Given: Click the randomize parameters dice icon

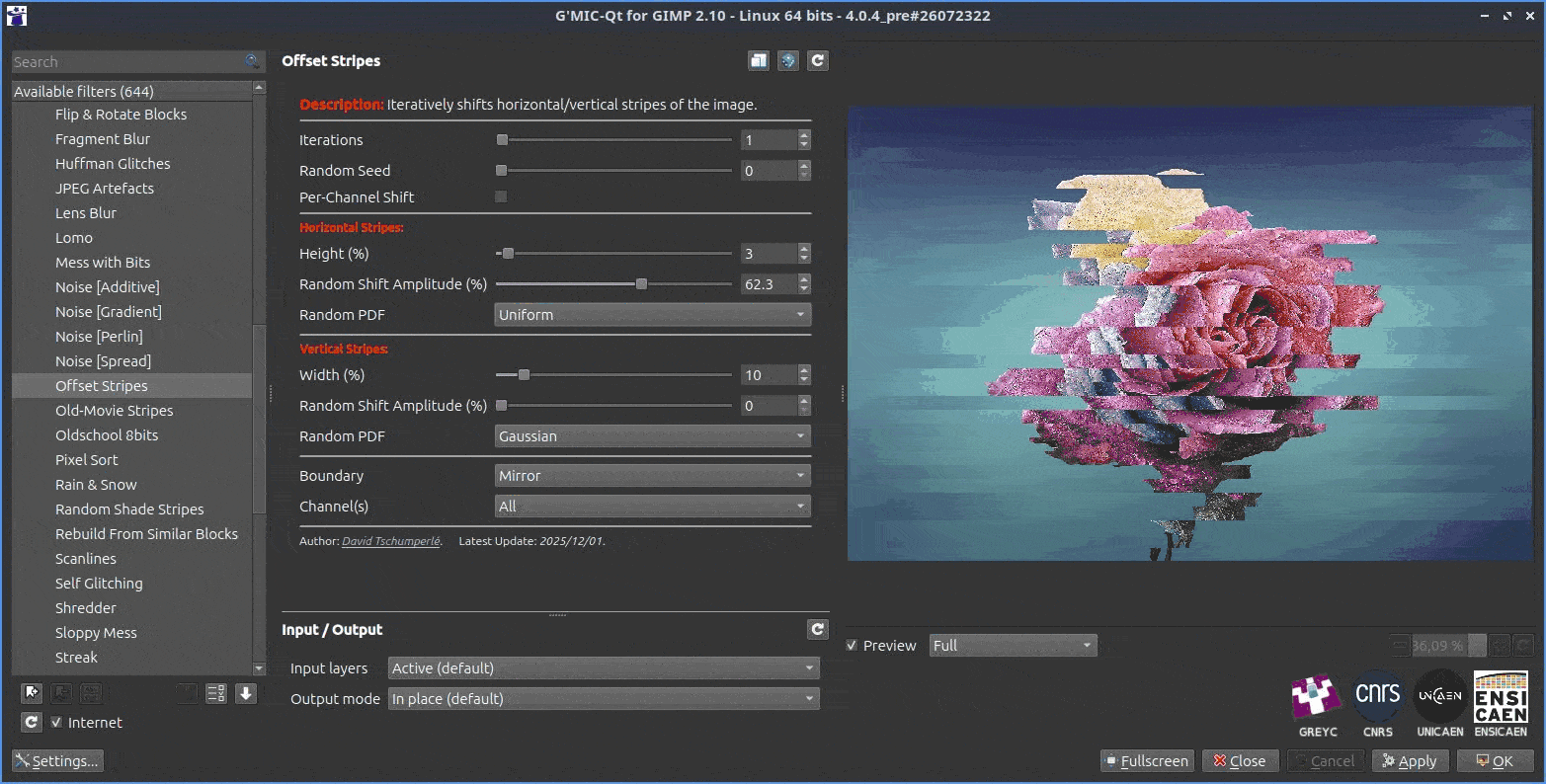Looking at the screenshot, I should click(787, 61).
